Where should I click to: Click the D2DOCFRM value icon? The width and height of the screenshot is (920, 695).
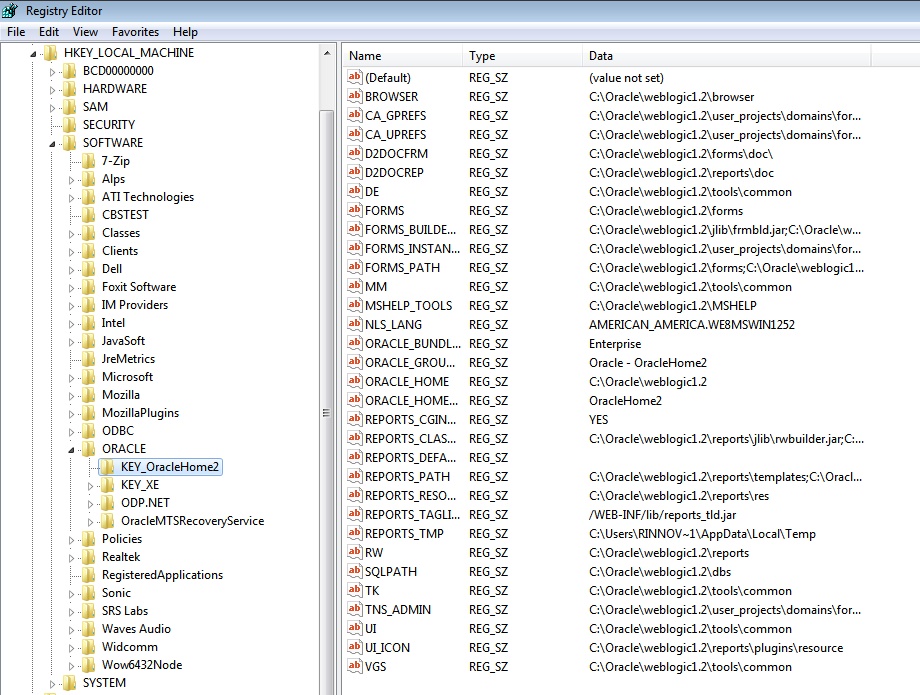pyautogui.click(x=354, y=153)
